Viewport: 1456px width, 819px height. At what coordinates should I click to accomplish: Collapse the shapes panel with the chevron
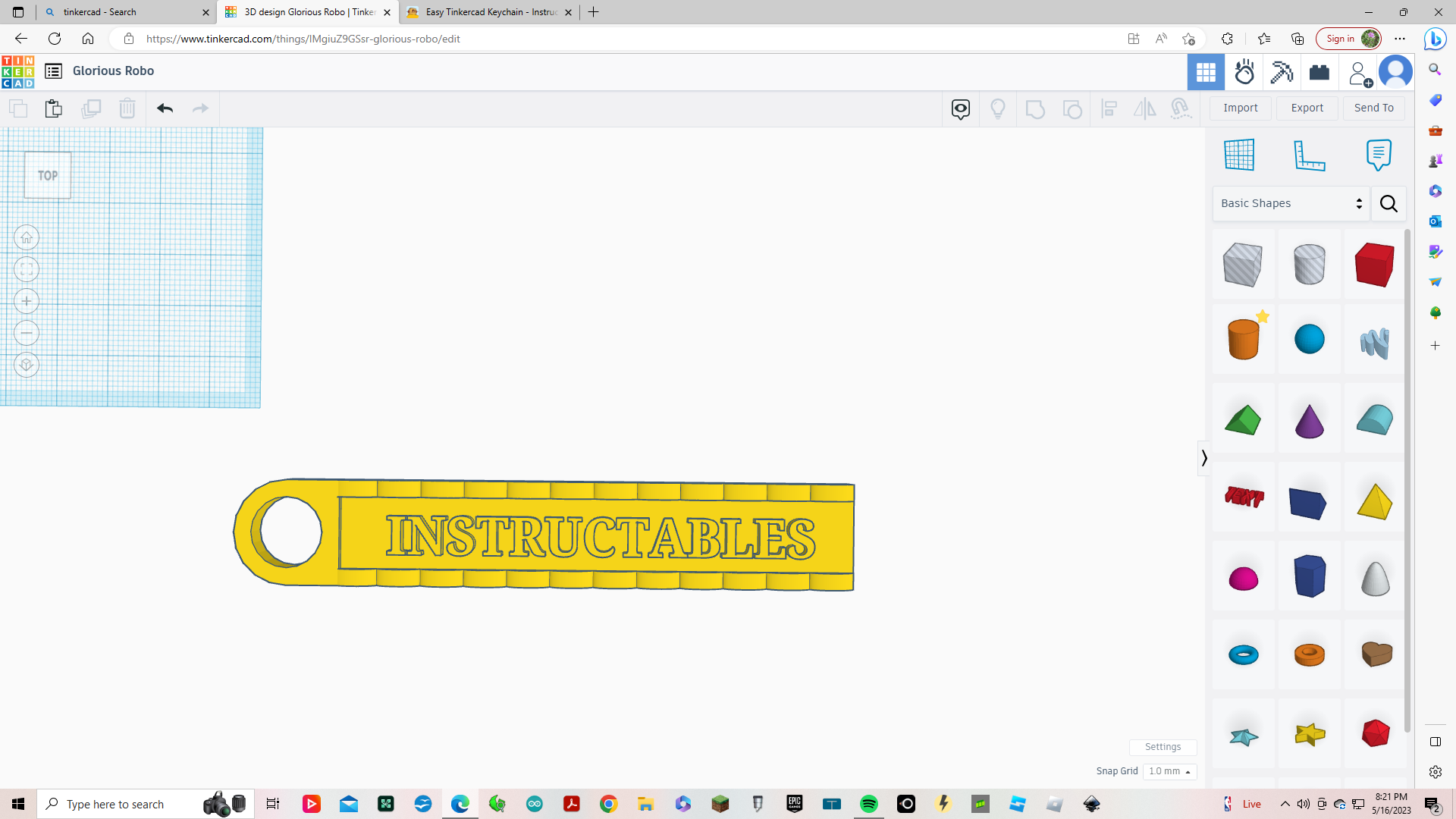pyautogui.click(x=1204, y=458)
